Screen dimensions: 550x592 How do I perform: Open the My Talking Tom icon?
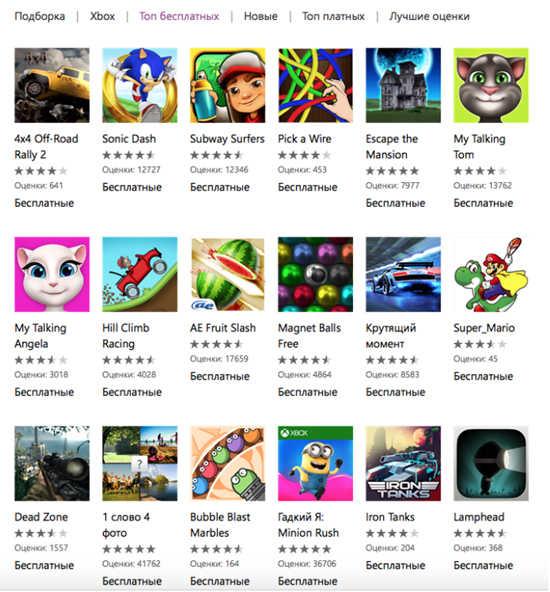[491, 85]
